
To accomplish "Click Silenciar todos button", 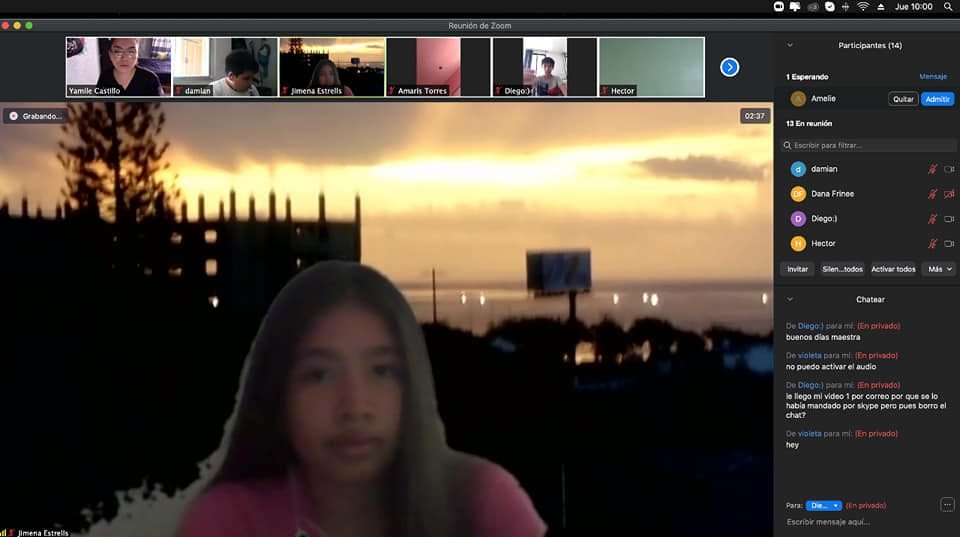I will pyautogui.click(x=842, y=269).
